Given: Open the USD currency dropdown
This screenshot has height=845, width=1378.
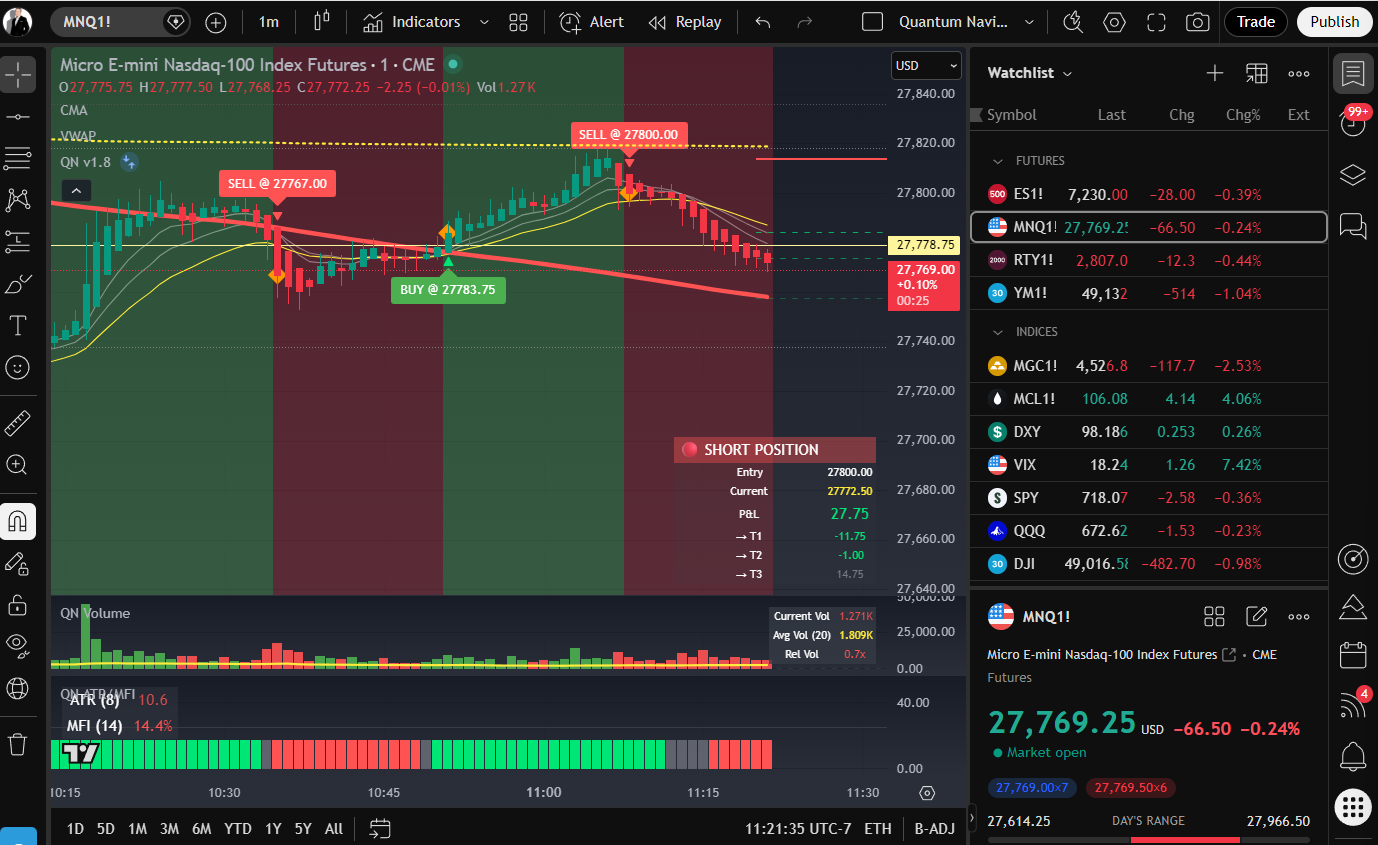Looking at the screenshot, I should [x=925, y=66].
